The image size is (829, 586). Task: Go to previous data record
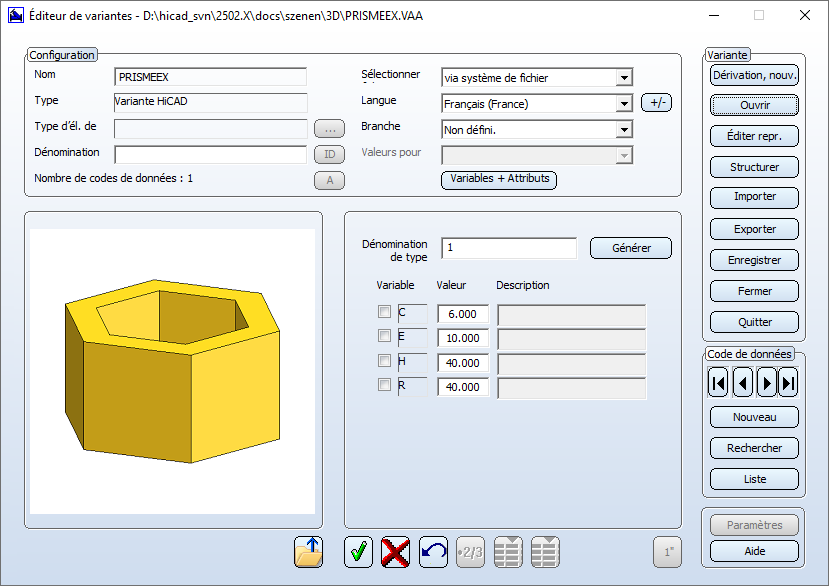point(742,382)
